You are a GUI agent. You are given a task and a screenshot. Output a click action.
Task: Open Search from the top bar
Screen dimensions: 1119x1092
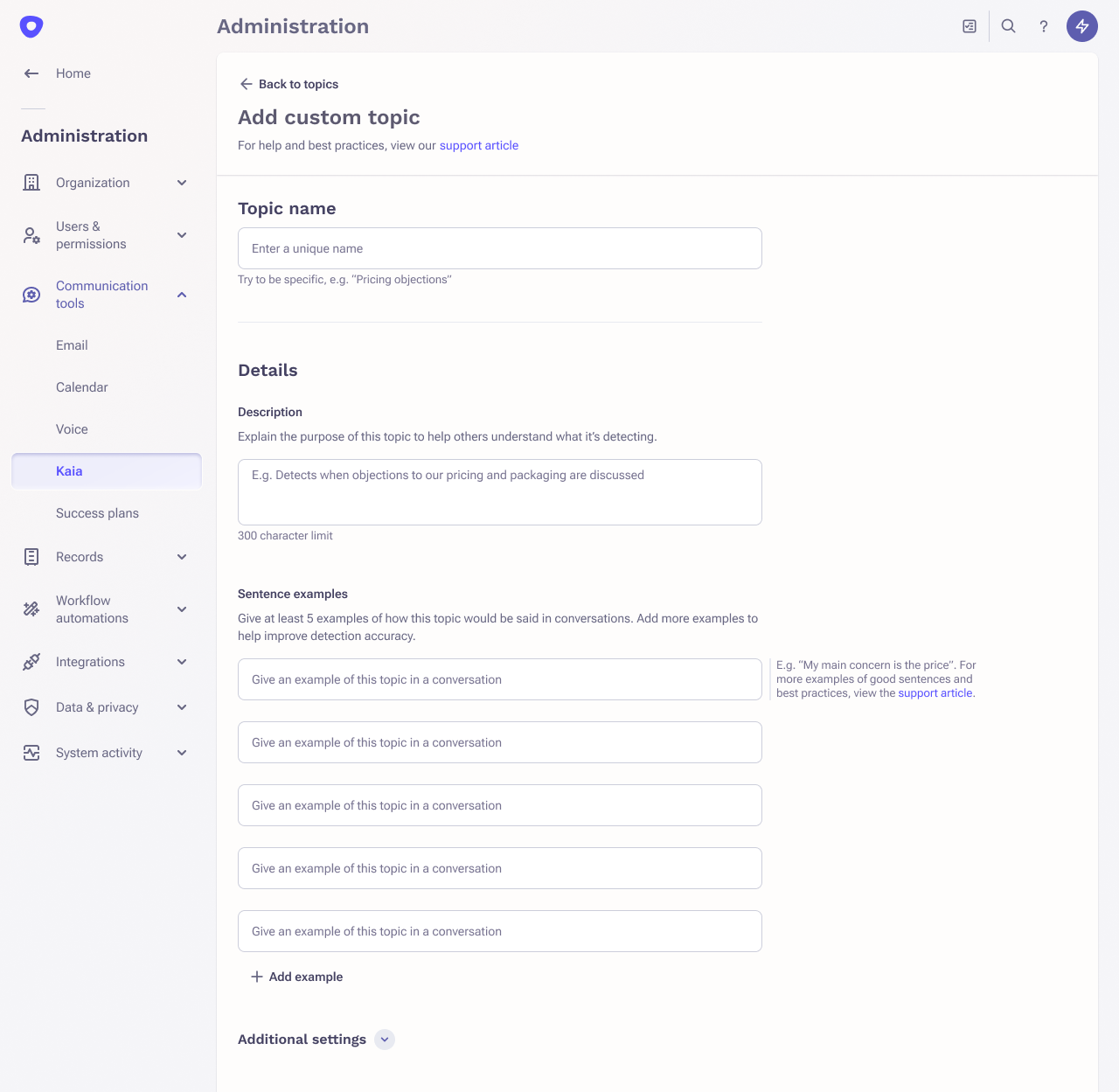pyautogui.click(x=1008, y=26)
